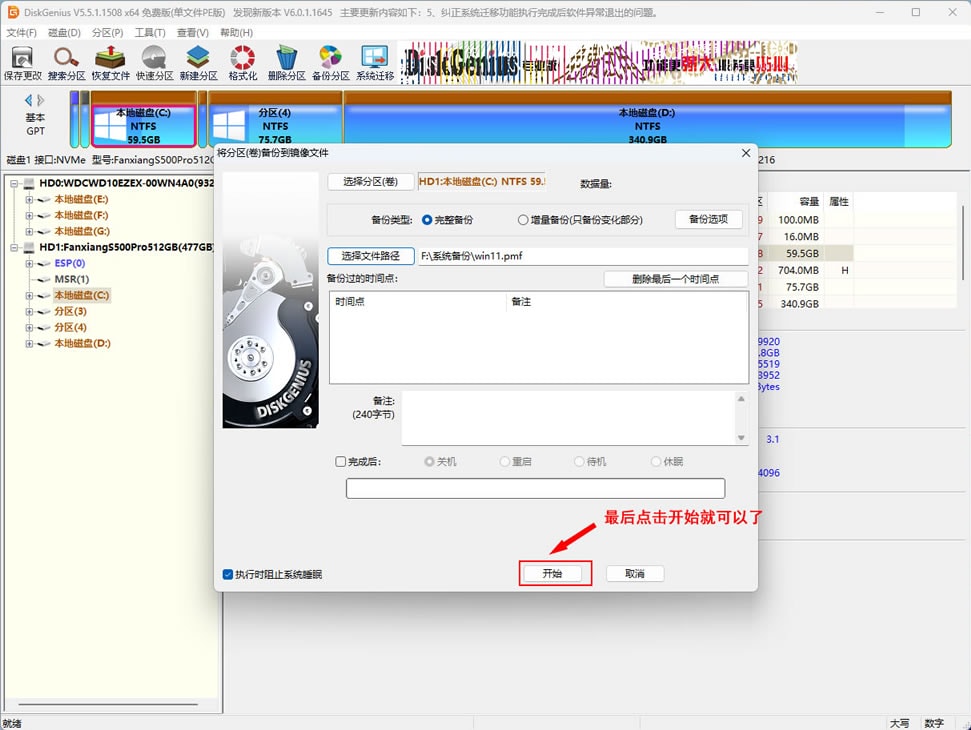Open the 分区(P) menu
Screen dimensions: 971x730
click(x=107, y=33)
